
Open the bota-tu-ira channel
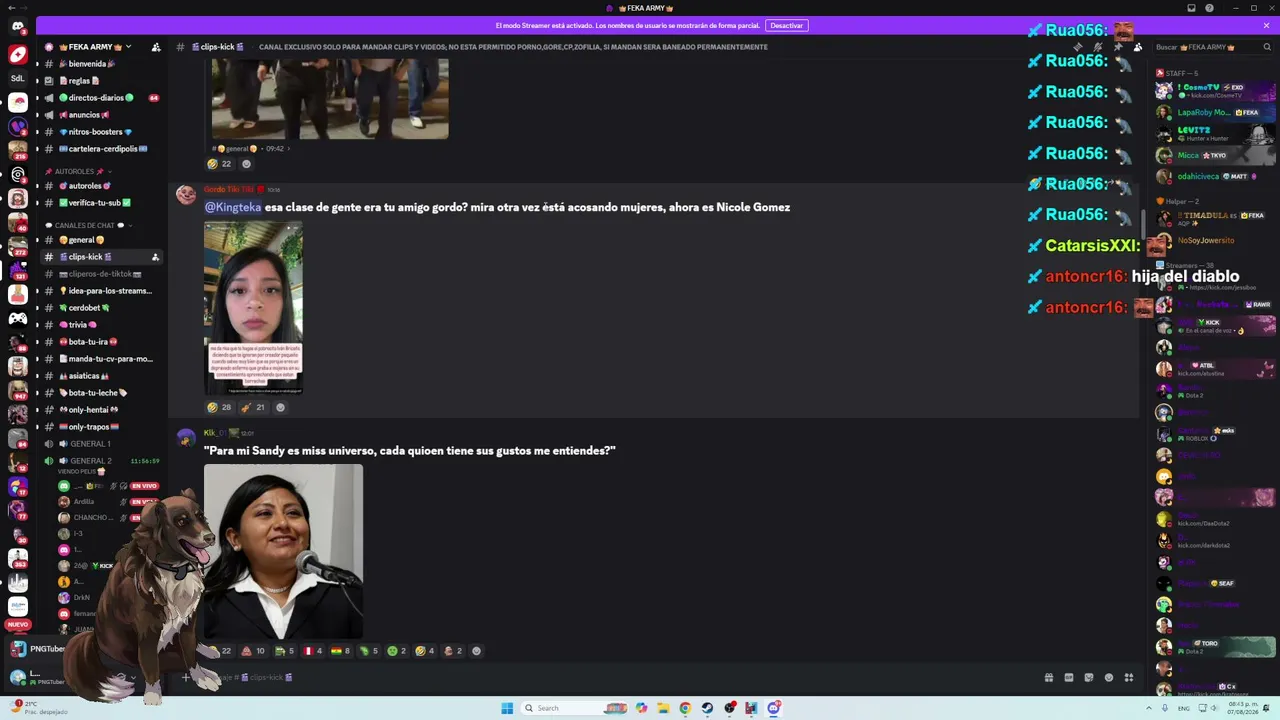[x=101, y=342]
